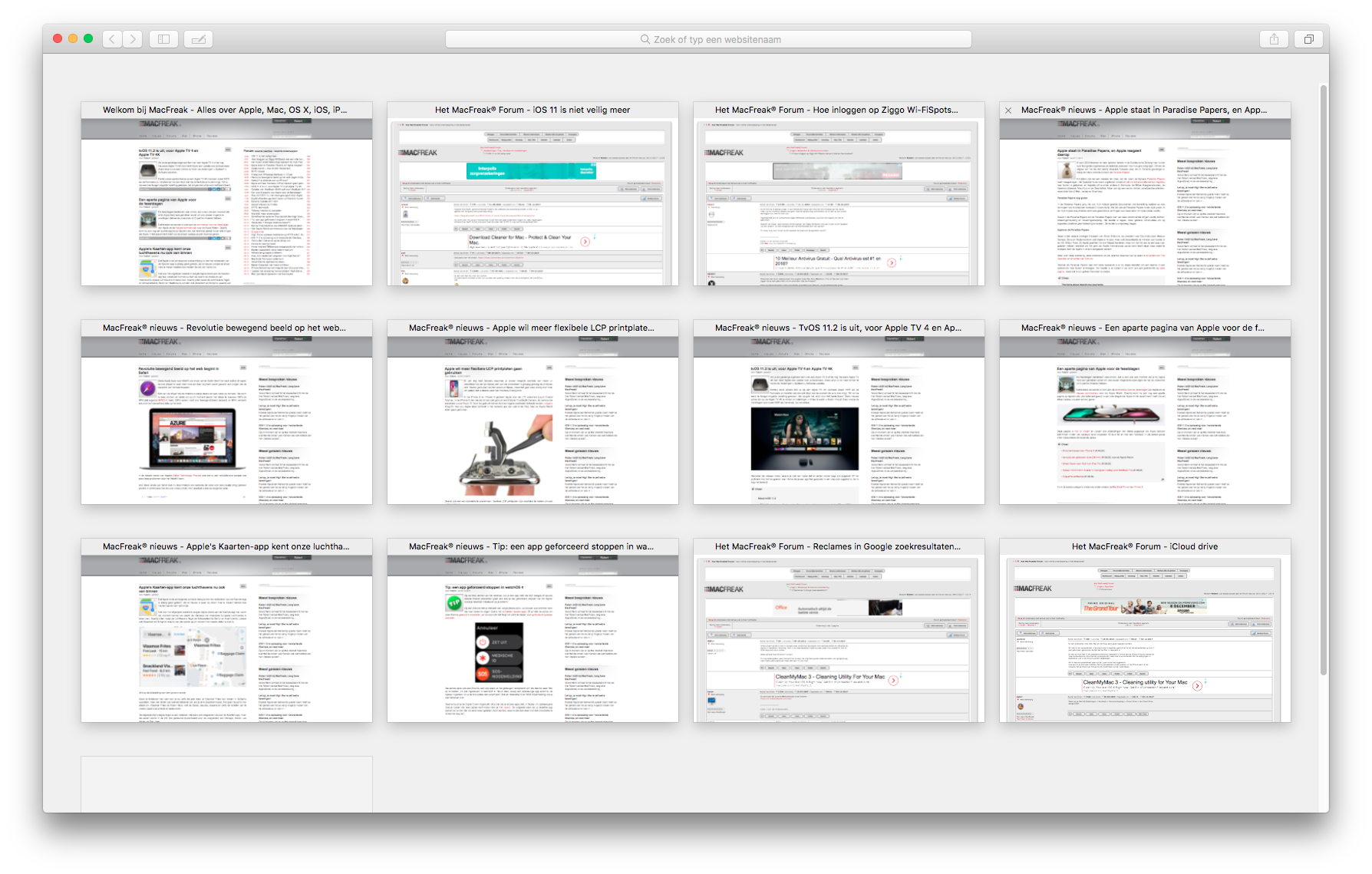Viewport: 1372px width, 874px height.
Task: Click Download Cleaner for Mac ad arrow
Action: pos(585,241)
